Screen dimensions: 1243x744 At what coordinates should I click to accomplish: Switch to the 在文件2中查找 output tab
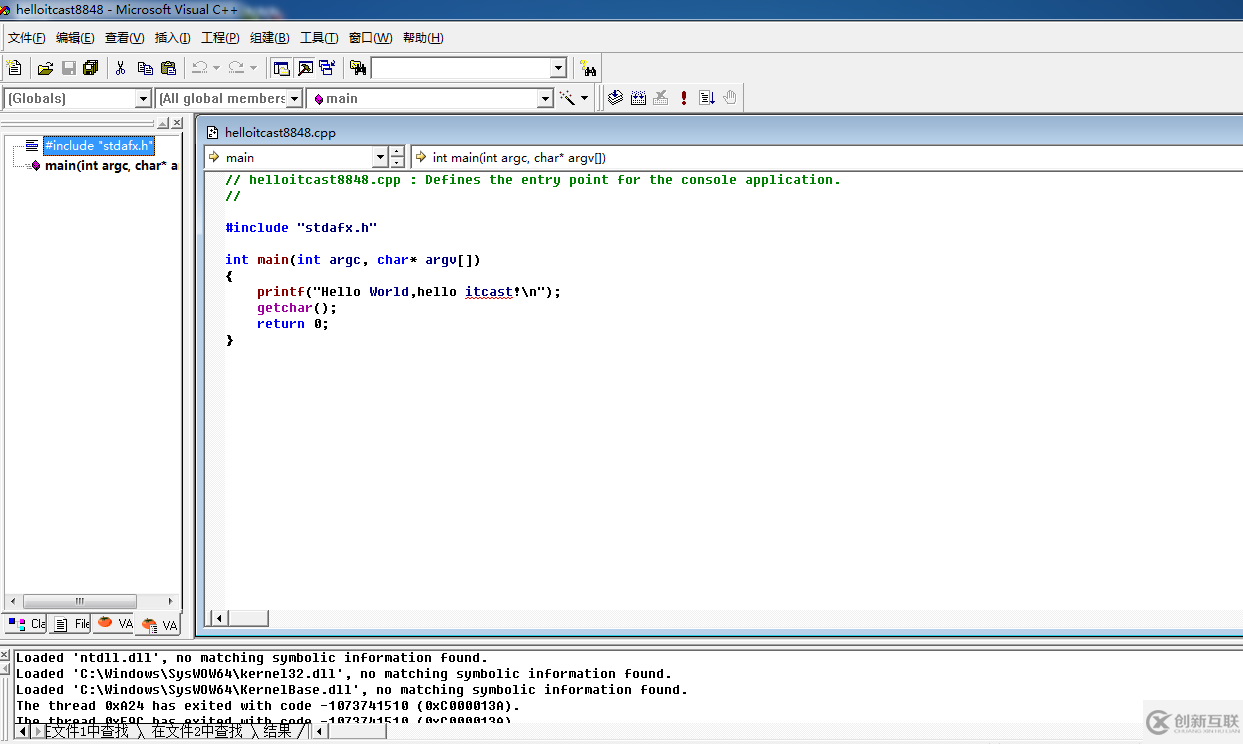click(x=197, y=731)
